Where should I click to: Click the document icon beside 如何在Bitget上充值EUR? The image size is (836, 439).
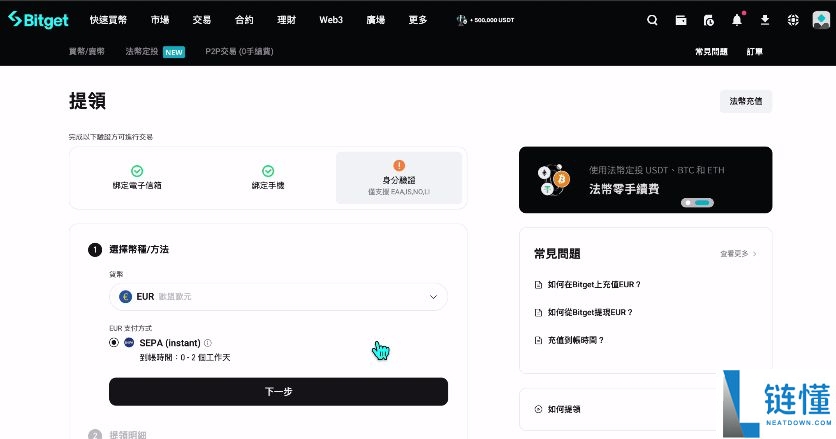click(x=538, y=285)
